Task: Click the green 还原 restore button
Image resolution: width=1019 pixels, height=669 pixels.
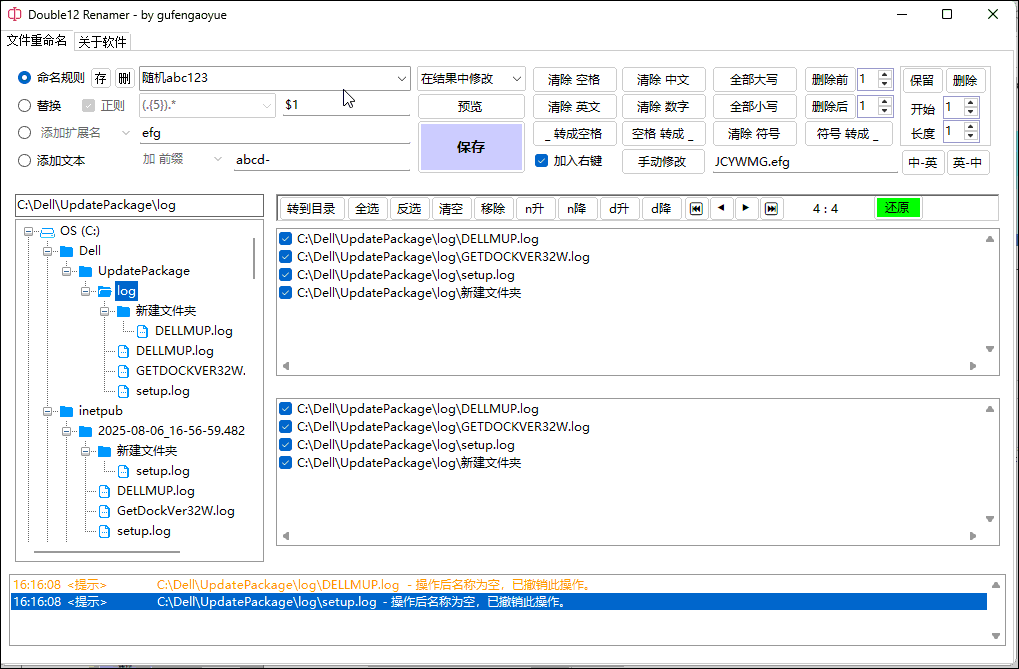Action: [897, 208]
